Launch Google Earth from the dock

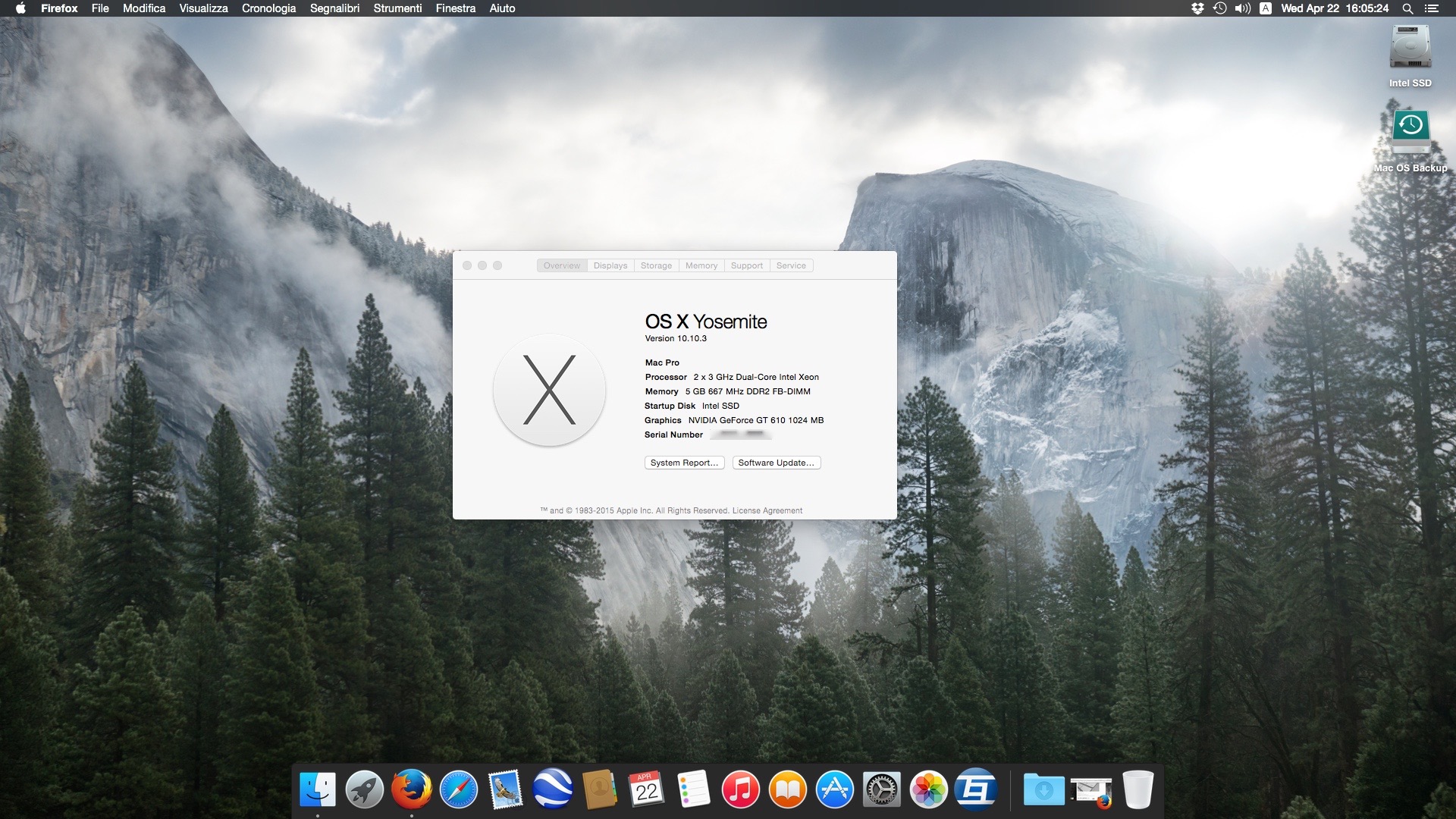point(553,790)
